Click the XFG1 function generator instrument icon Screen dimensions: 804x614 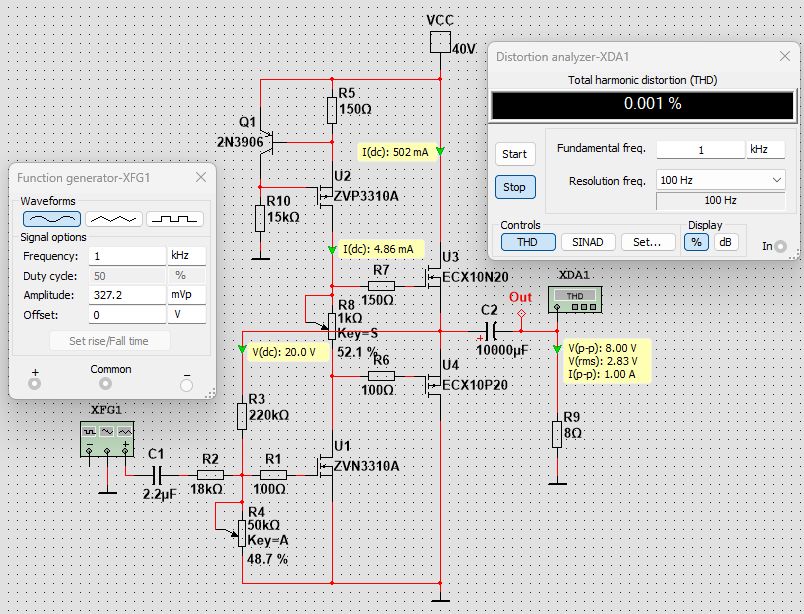pyautogui.click(x=107, y=439)
